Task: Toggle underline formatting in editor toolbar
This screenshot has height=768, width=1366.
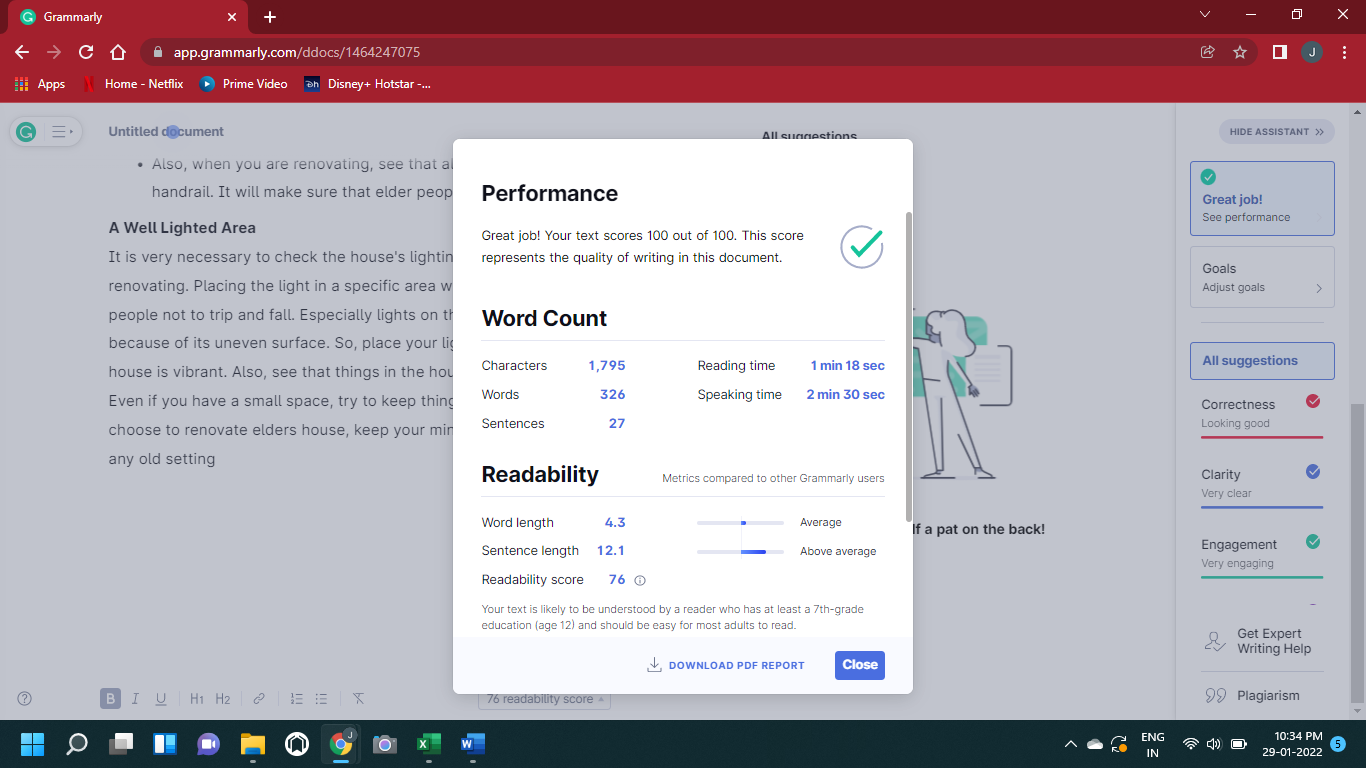Action: [x=160, y=699]
